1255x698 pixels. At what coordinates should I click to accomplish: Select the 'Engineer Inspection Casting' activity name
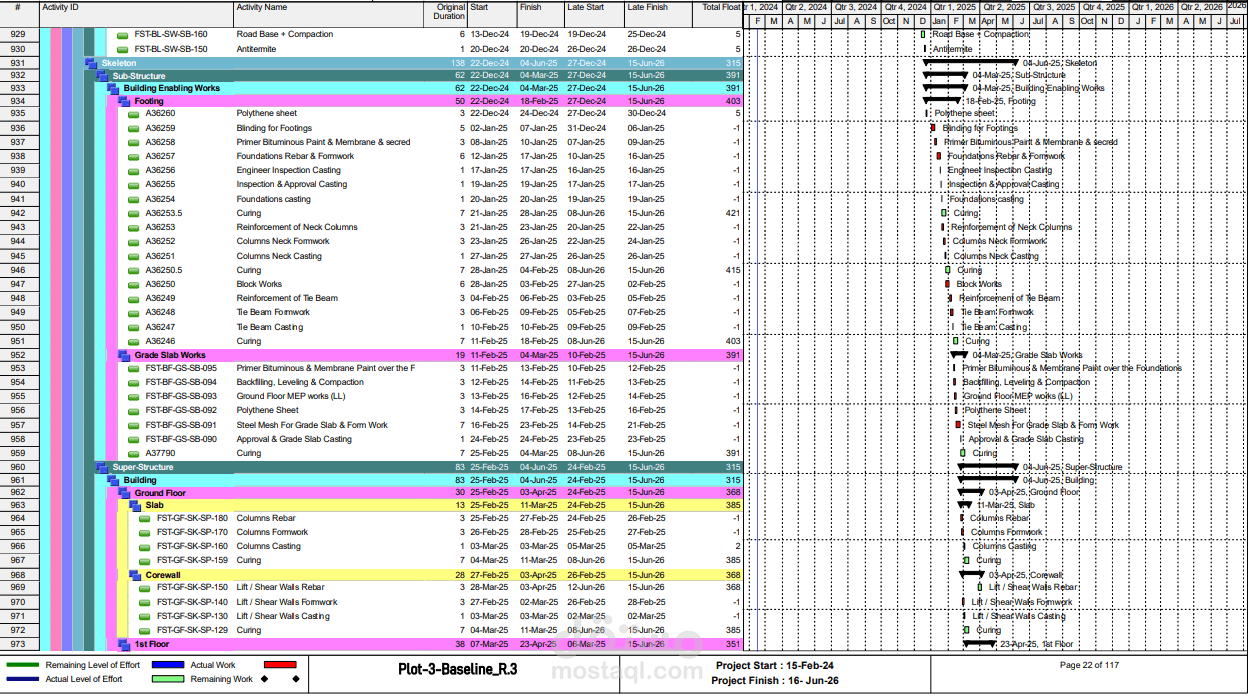point(288,170)
